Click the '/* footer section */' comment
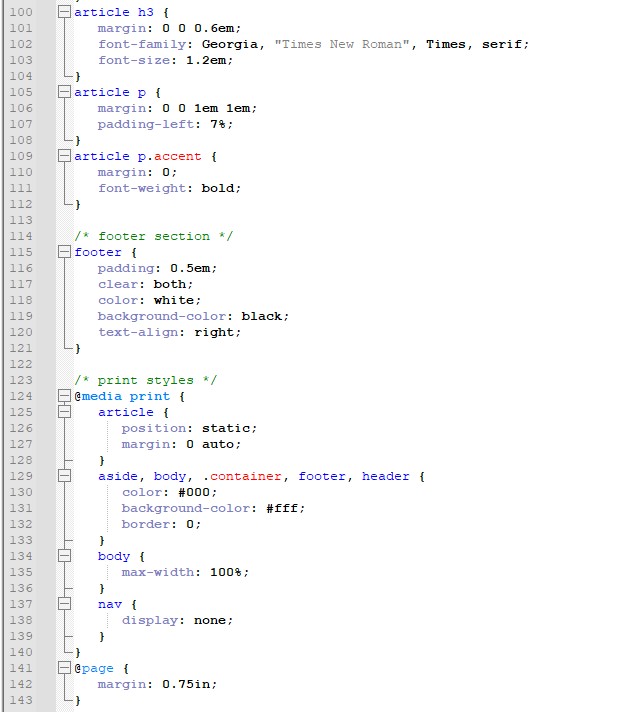 [154, 236]
